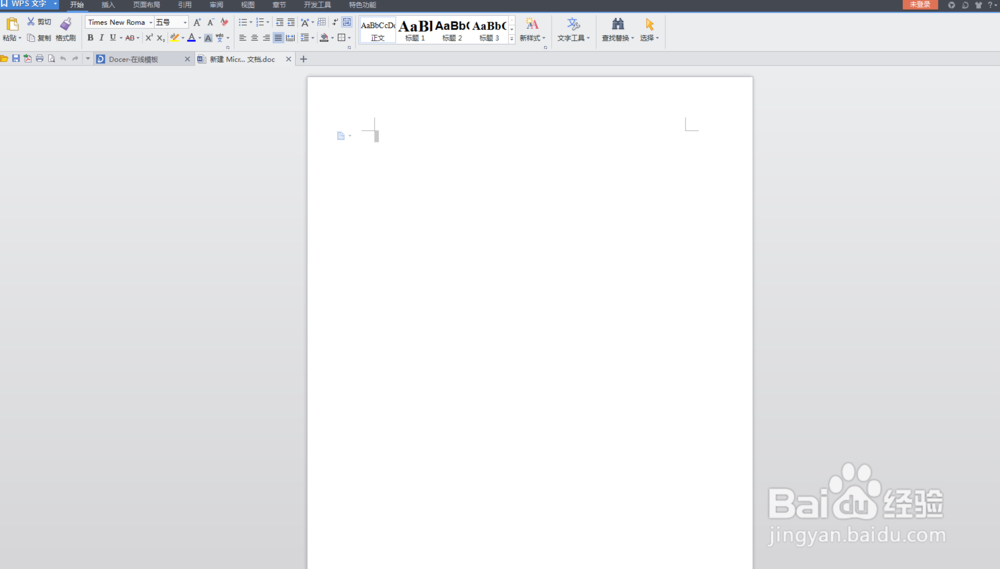Activate the Format Painter (格式刷) brush
Image resolution: width=1000 pixels, height=569 pixels.
click(x=66, y=24)
